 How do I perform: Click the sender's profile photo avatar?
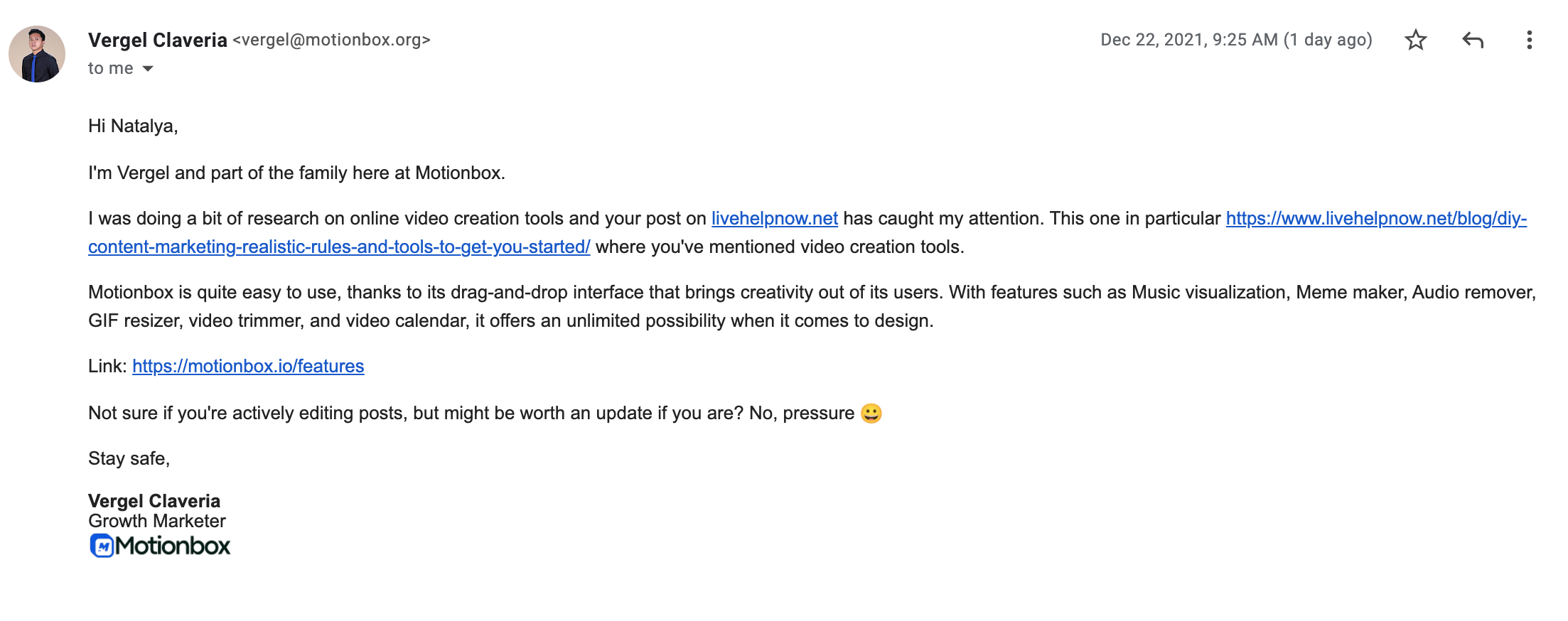pyautogui.click(x=37, y=54)
